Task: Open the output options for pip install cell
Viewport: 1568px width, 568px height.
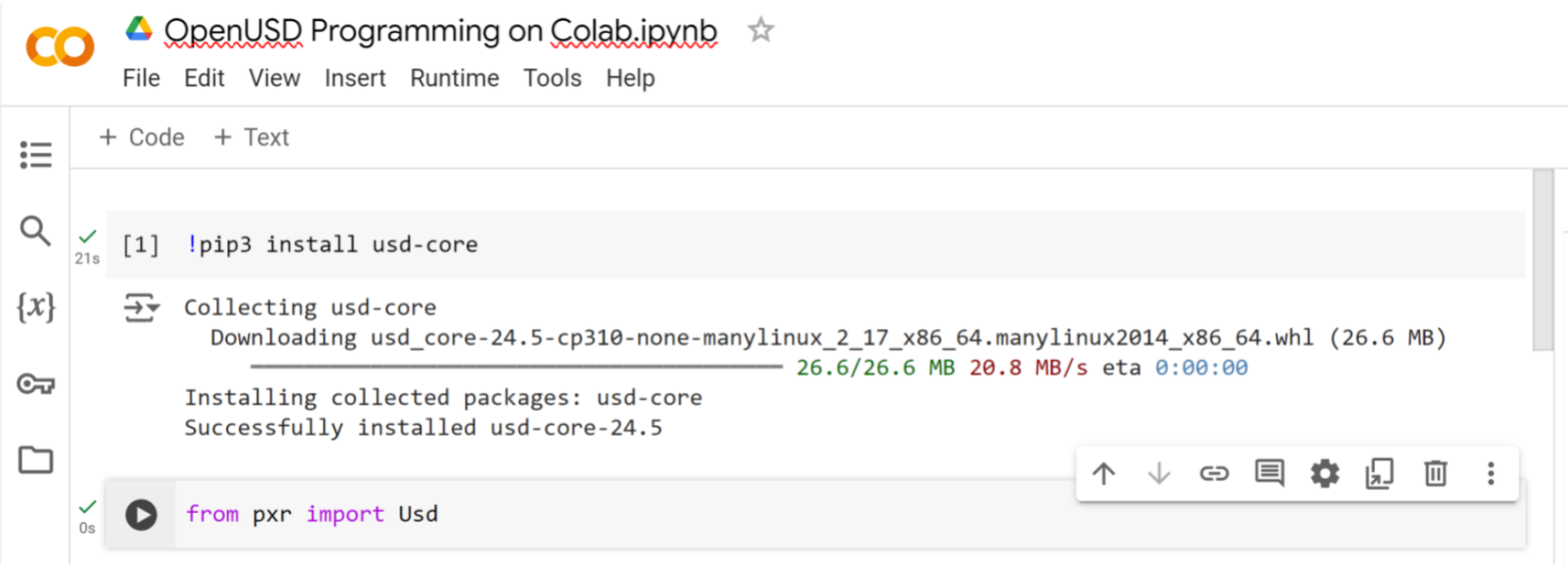Action: (141, 308)
